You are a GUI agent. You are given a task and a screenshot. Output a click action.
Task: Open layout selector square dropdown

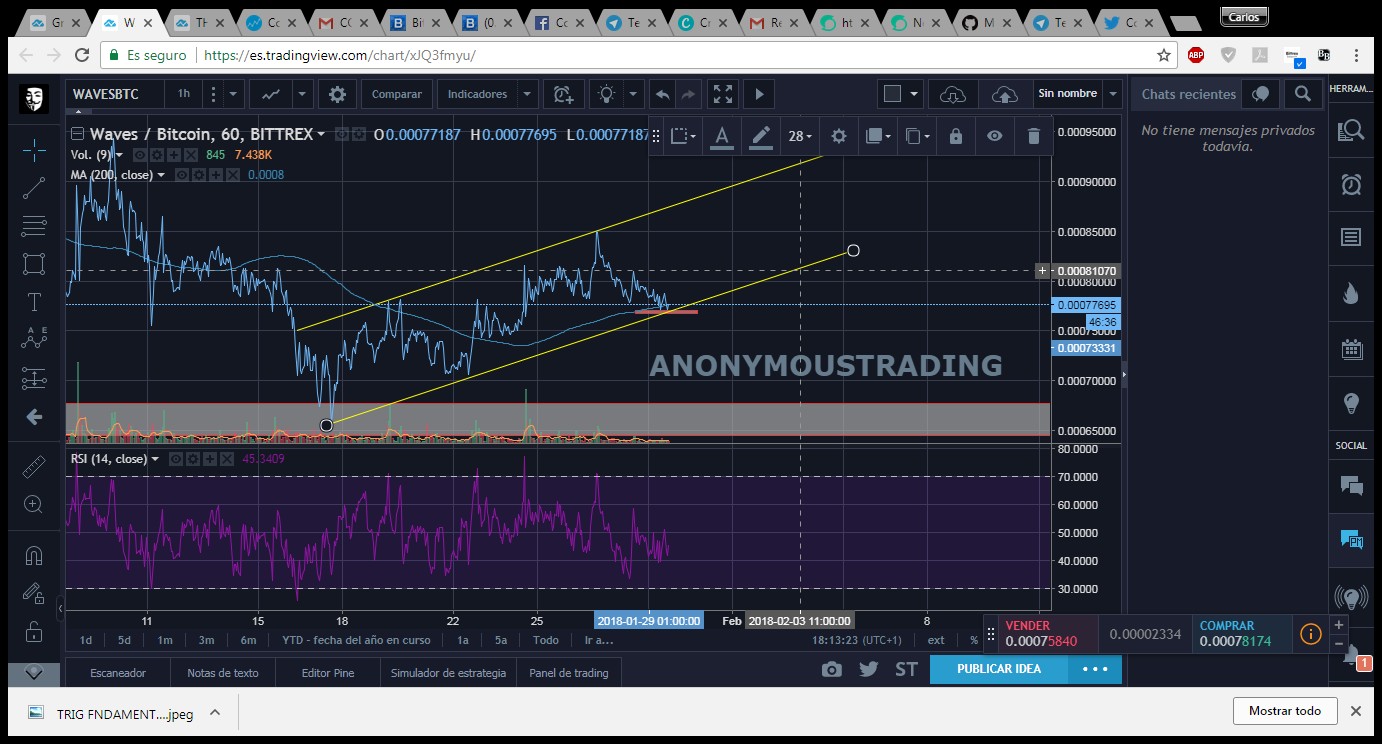pos(899,94)
